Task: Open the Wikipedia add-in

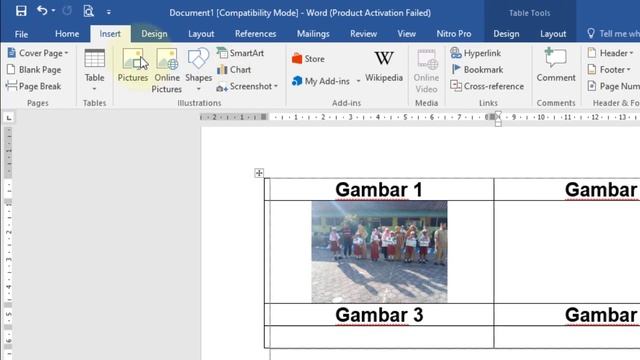Action: point(384,66)
